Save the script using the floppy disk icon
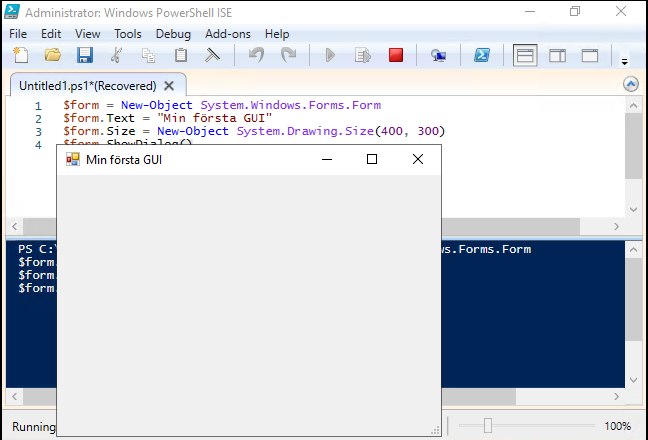Screen dimensions: 648x440 [x=84, y=56]
